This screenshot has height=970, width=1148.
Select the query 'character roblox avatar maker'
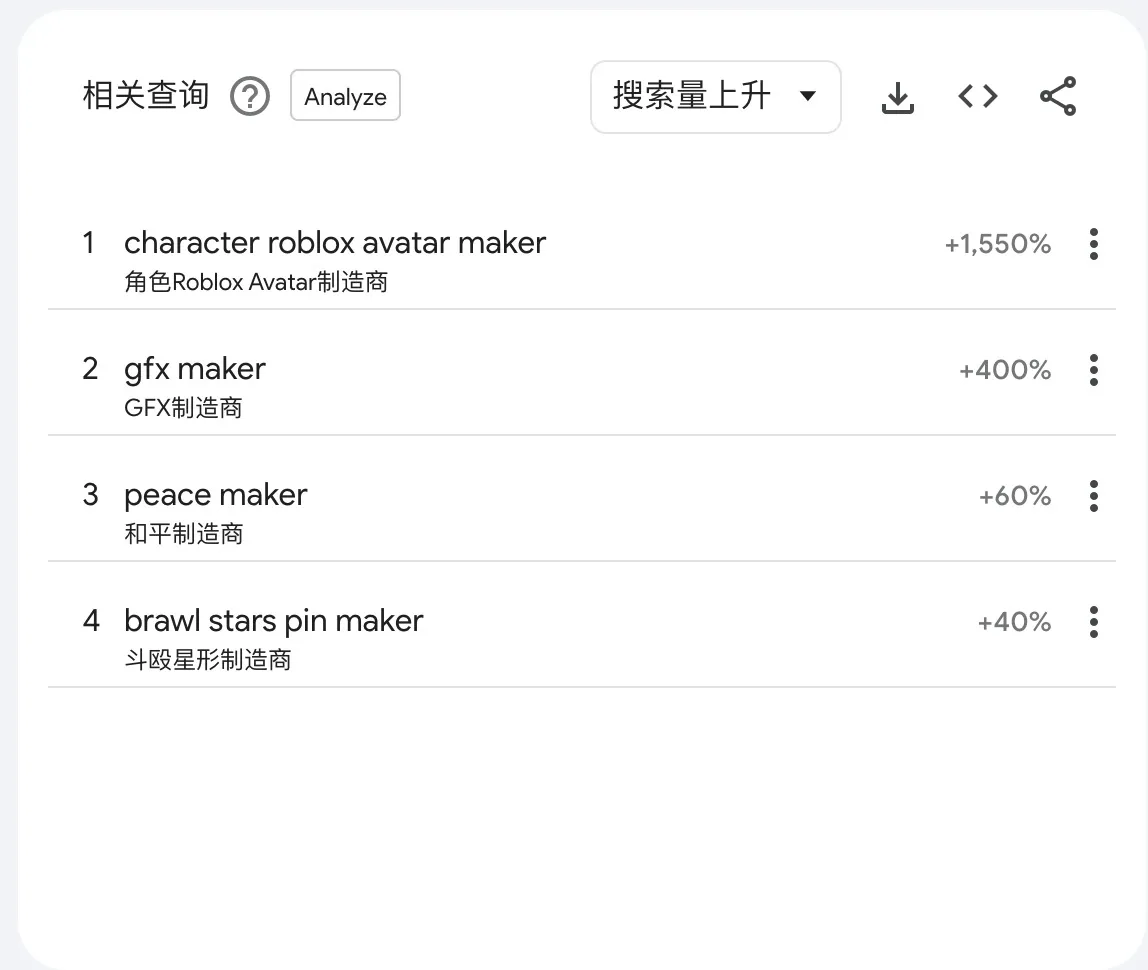(334, 242)
